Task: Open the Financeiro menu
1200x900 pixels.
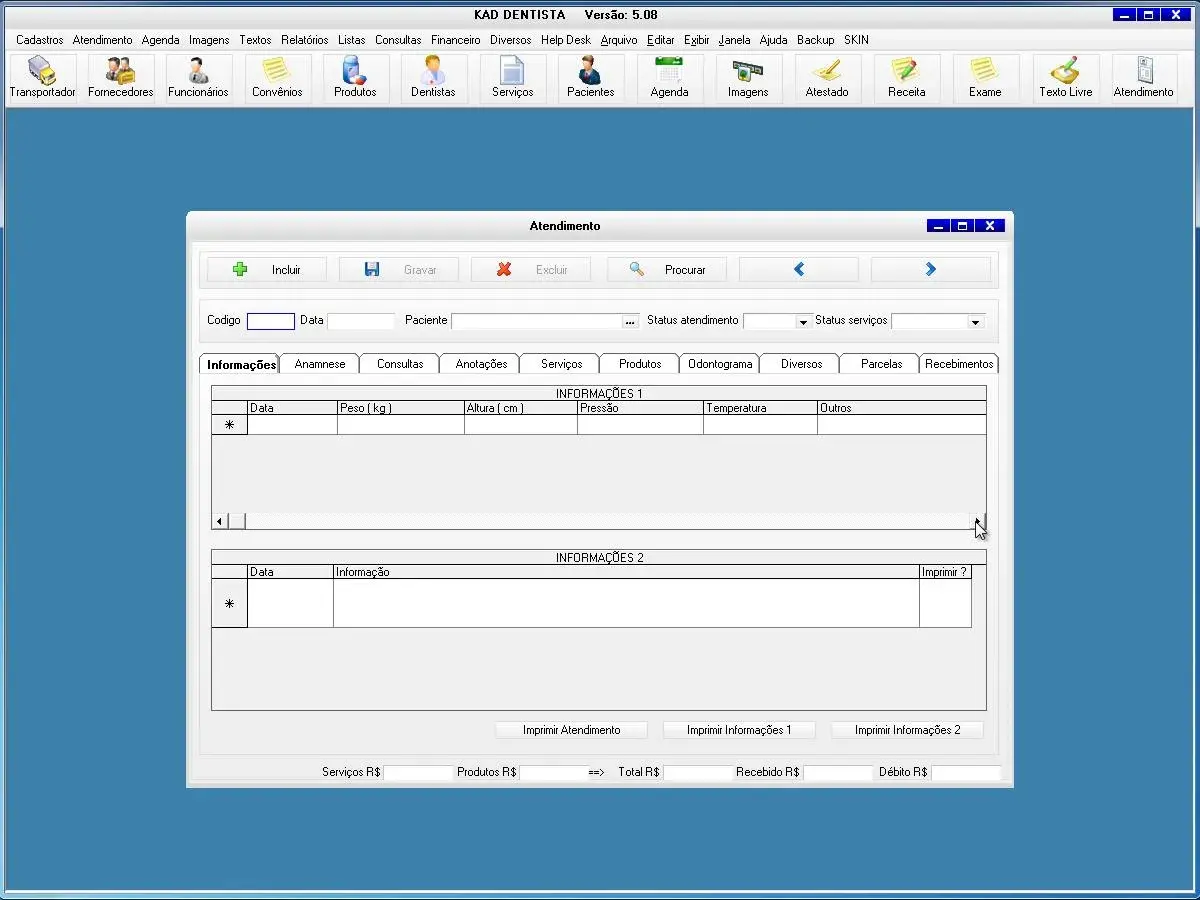Action: click(455, 40)
